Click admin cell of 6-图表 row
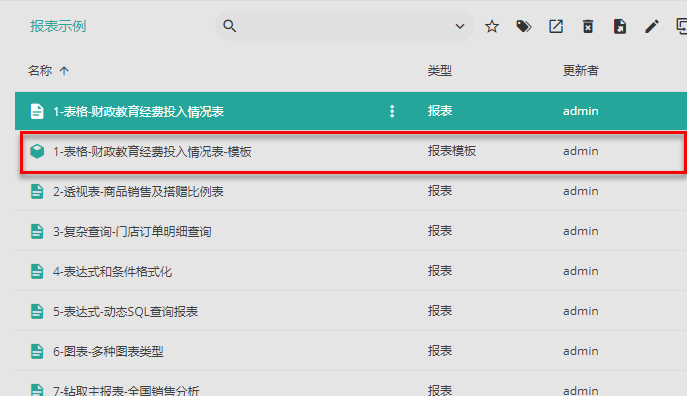The image size is (687, 396). click(581, 351)
